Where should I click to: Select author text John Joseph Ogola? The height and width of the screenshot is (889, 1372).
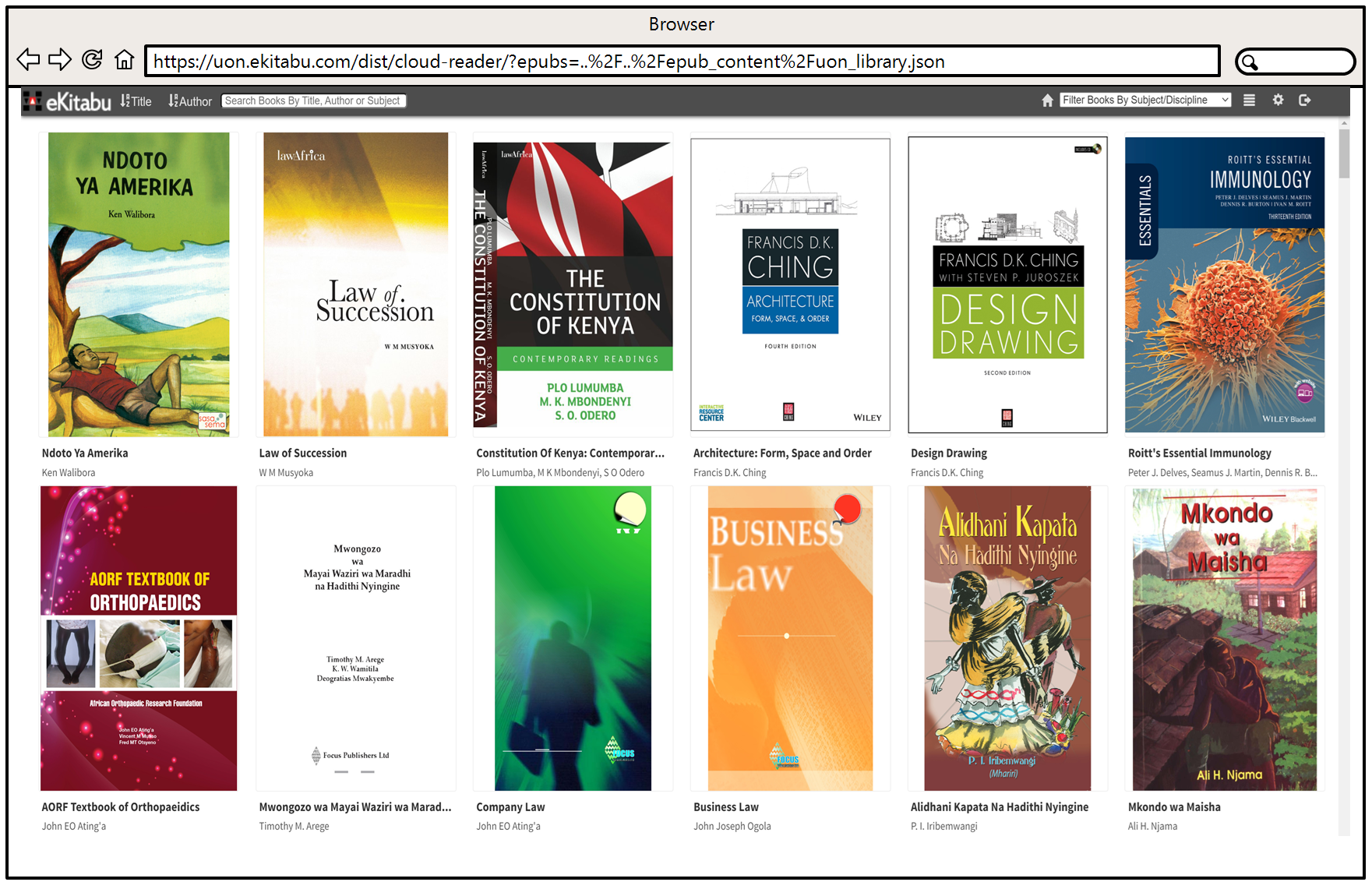pyautogui.click(x=732, y=826)
